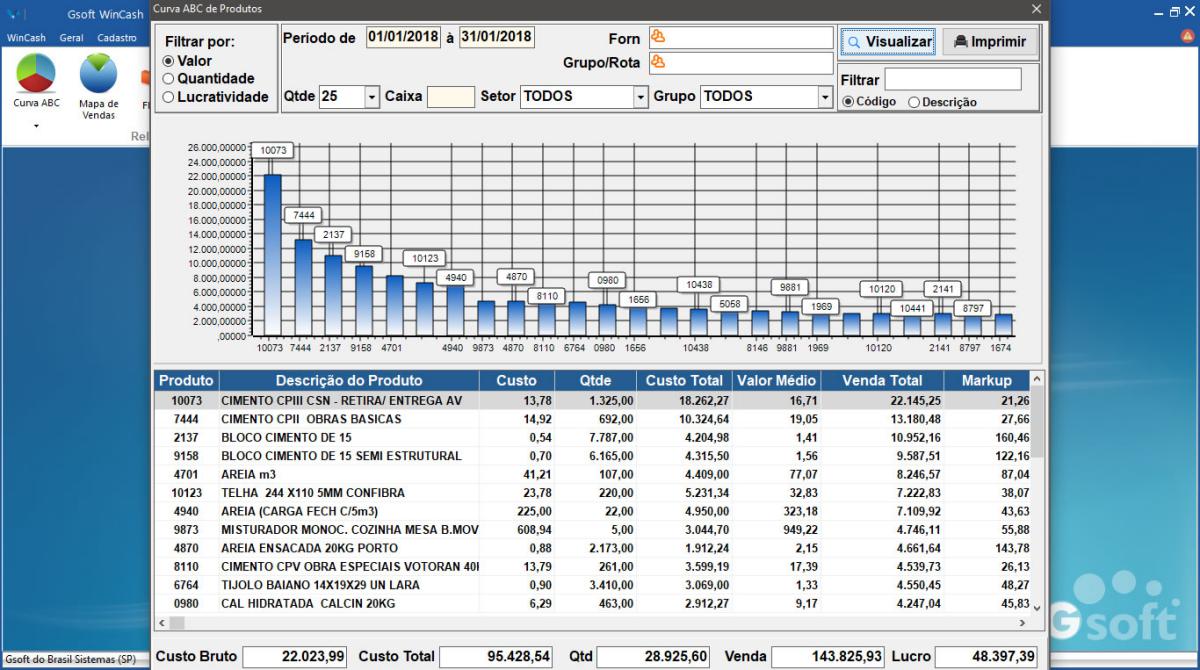Select the BLOCO CIMENTO DE 15 SEMI ESTRUTURAL row

coord(592,456)
